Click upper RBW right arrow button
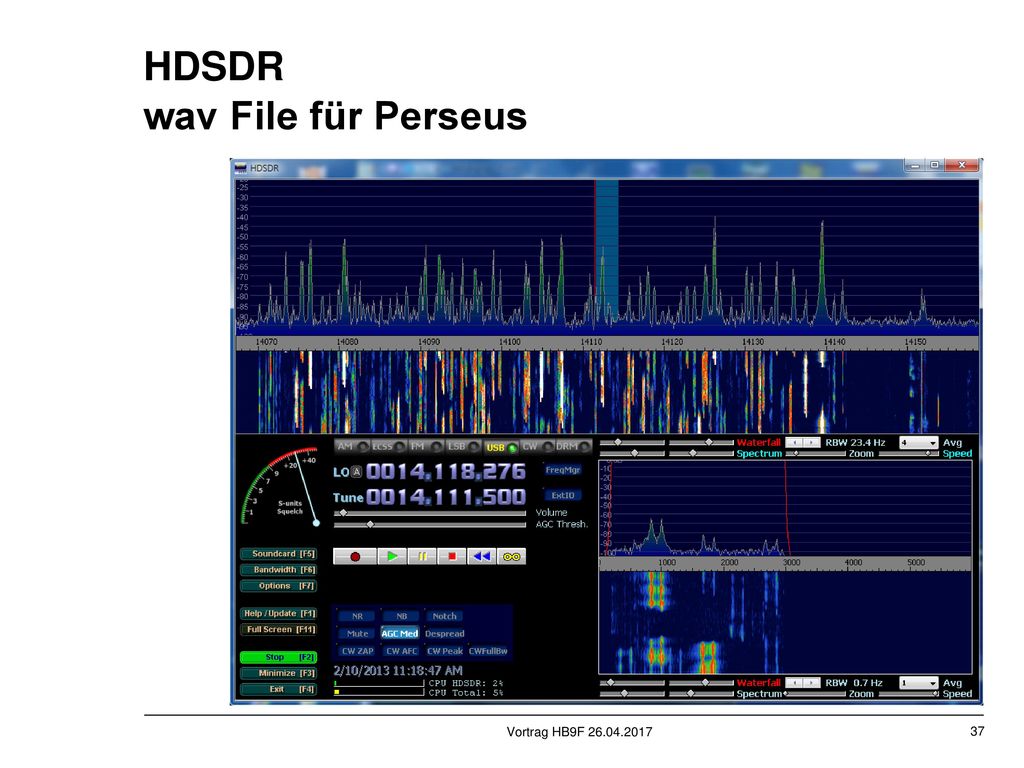The image size is (1024, 768). (x=811, y=443)
